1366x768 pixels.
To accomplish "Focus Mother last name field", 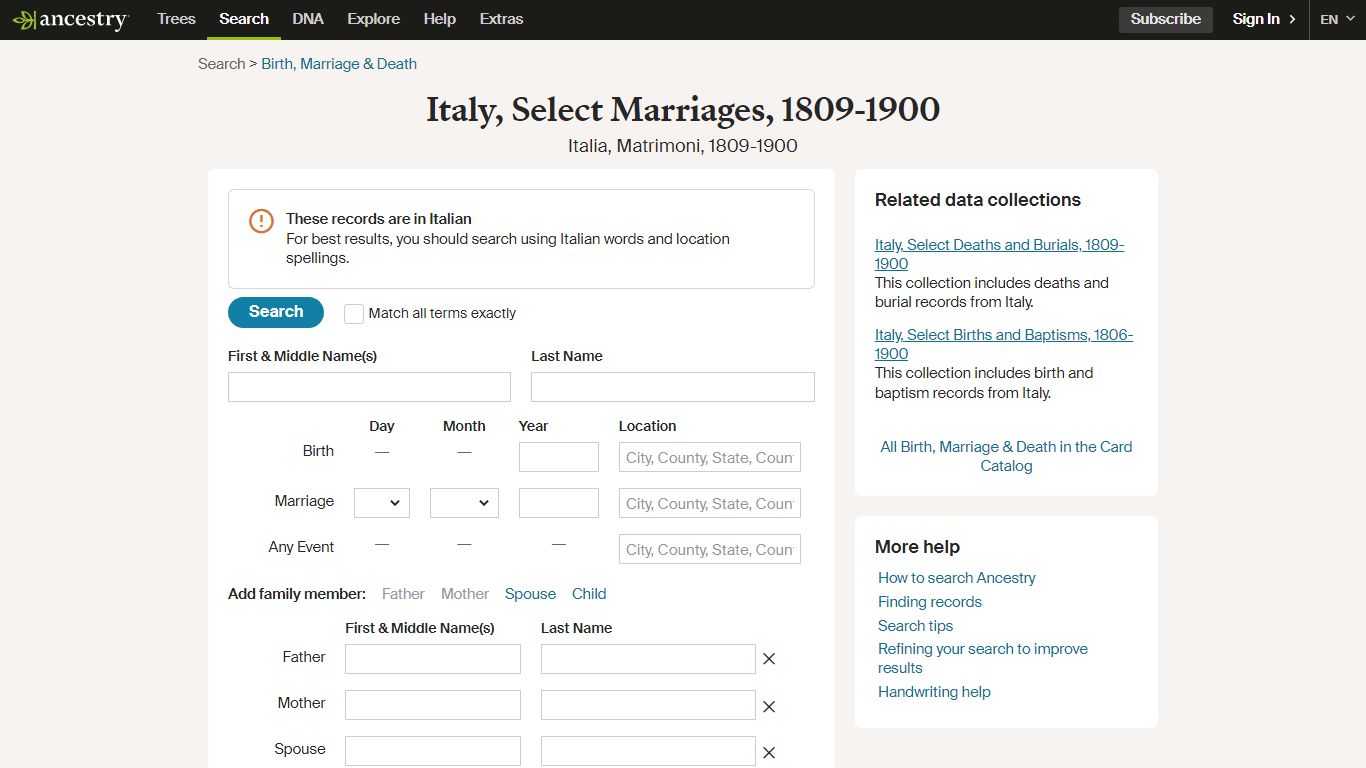I will coord(648,705).
